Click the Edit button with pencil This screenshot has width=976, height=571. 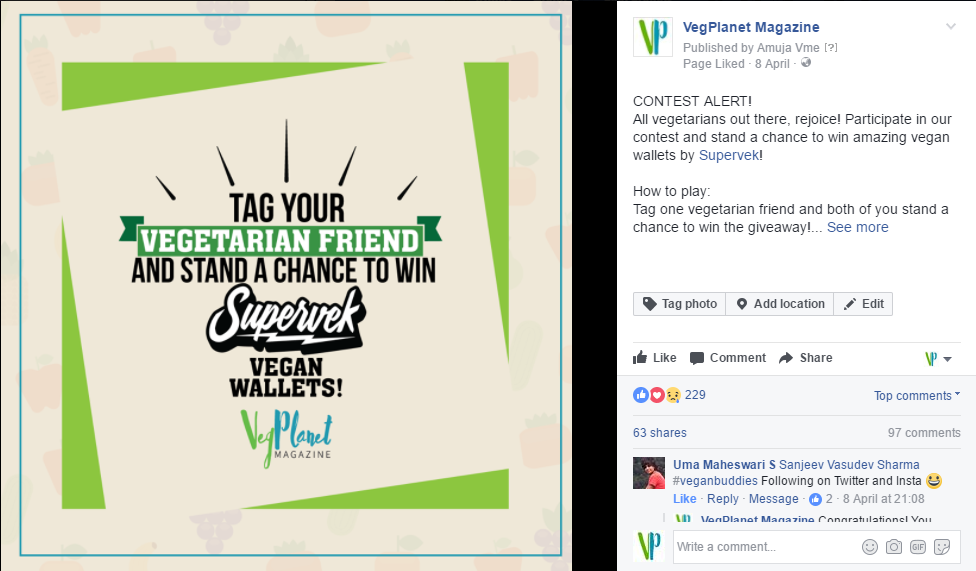coord(863,304)
